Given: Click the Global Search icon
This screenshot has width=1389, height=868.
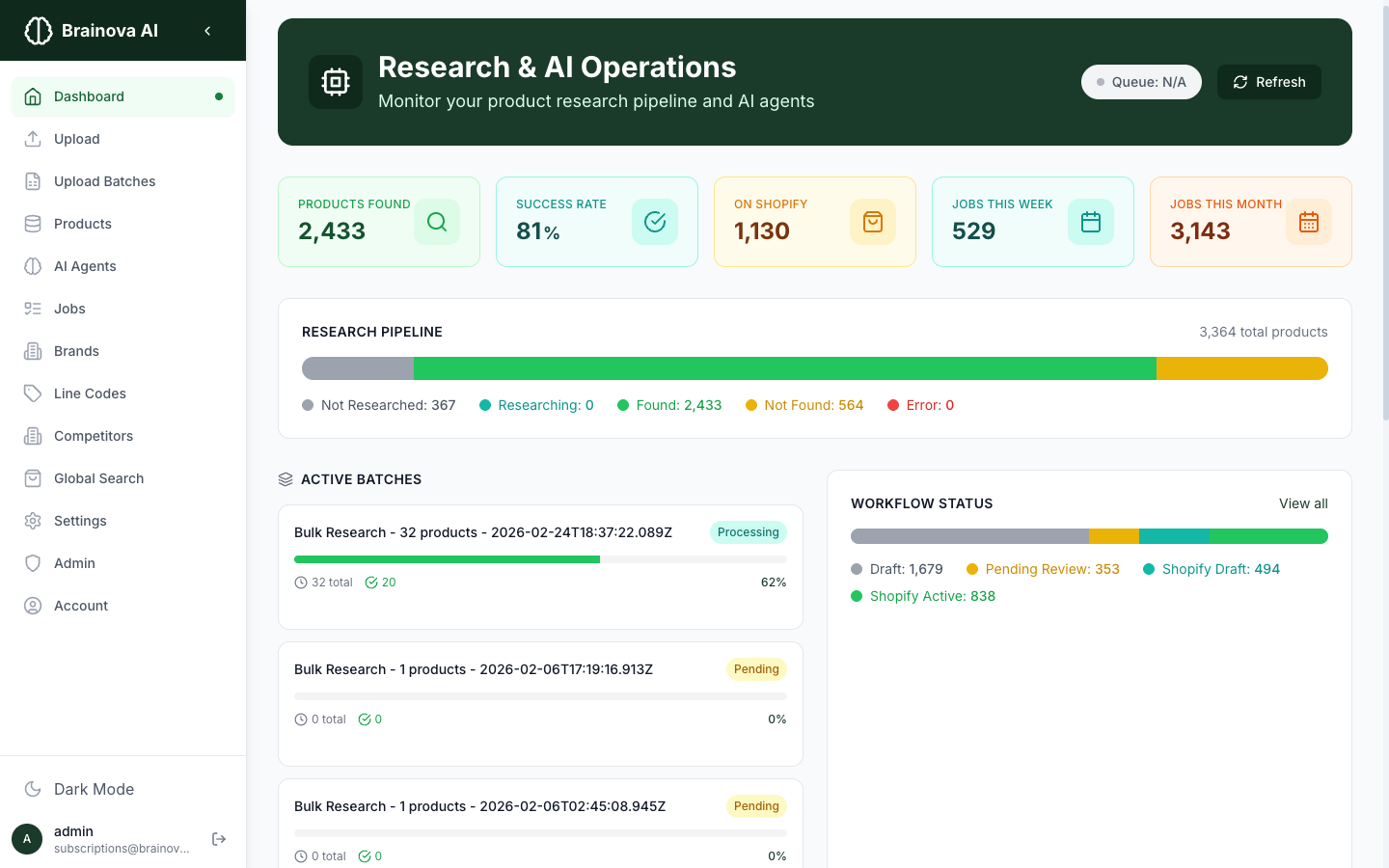Looking at the screenshot, I should (x=32, y=478).
